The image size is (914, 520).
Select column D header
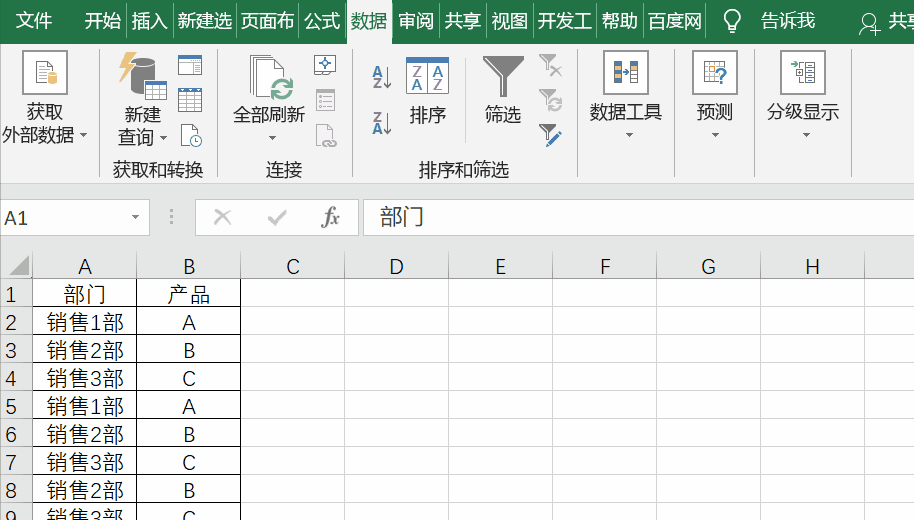tap(396, 266)
